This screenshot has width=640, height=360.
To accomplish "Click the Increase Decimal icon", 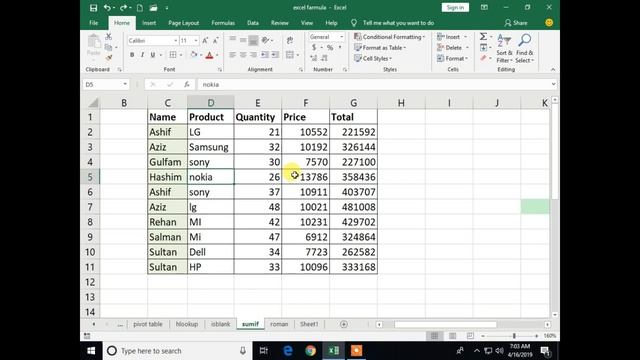I will pyautogui.click(x=313, y=58).
